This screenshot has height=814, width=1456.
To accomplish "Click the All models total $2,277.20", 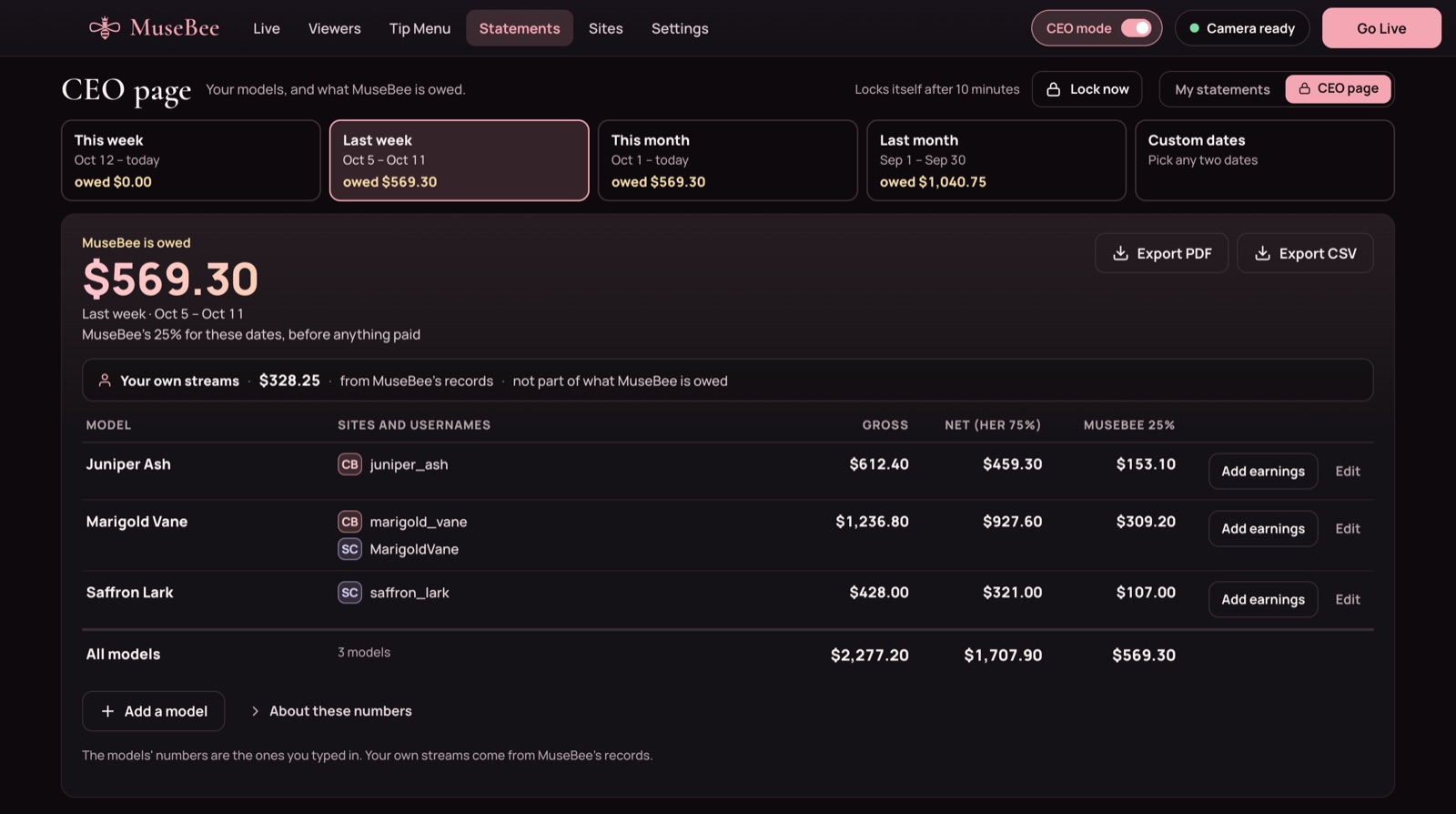I will coord(869,656).
